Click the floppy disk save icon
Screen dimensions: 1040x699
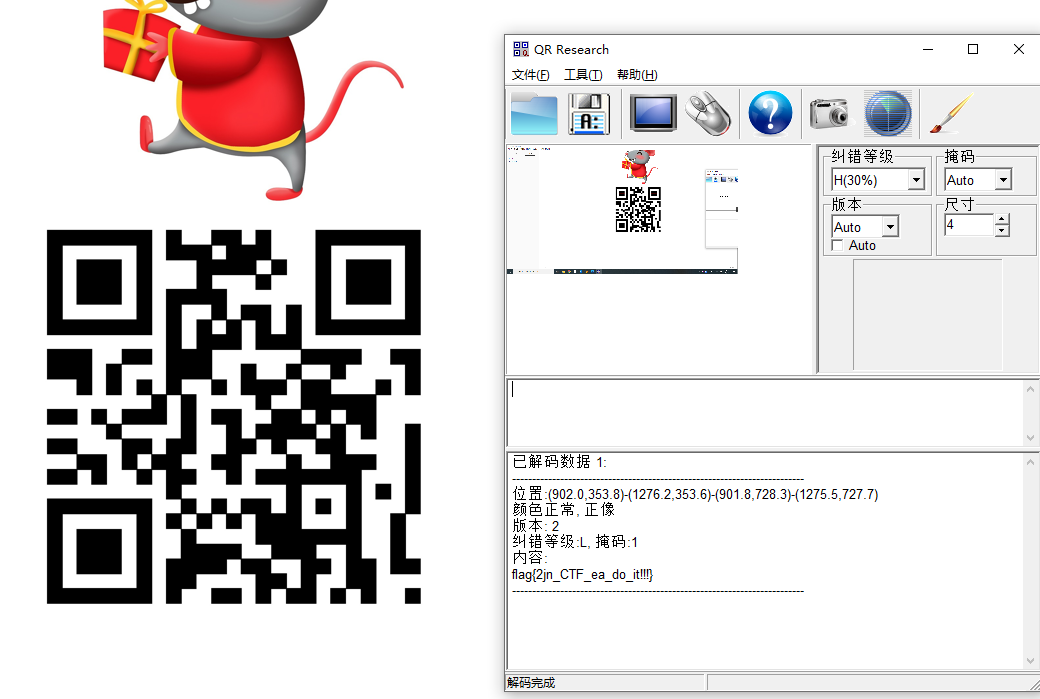click(588, 113)
